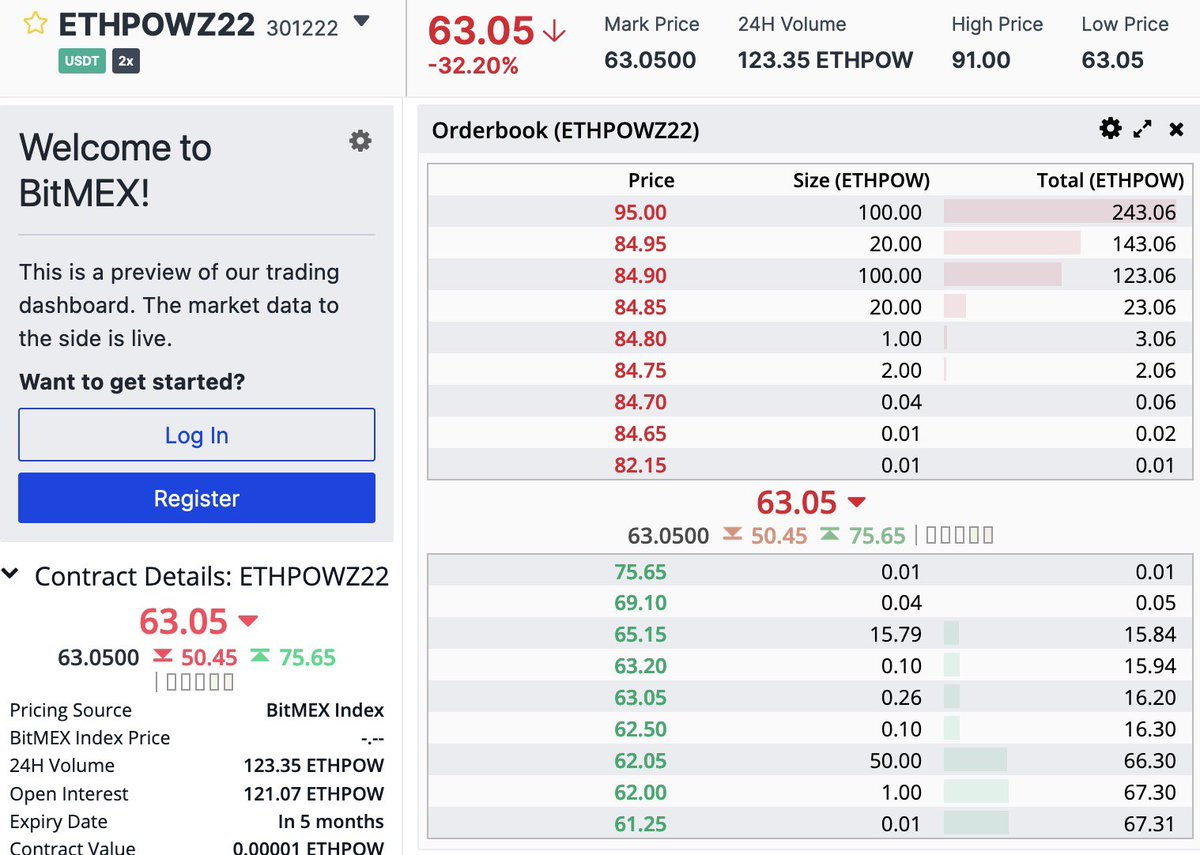
Task: Register for a BitMEX account
Action: (196, 498)
